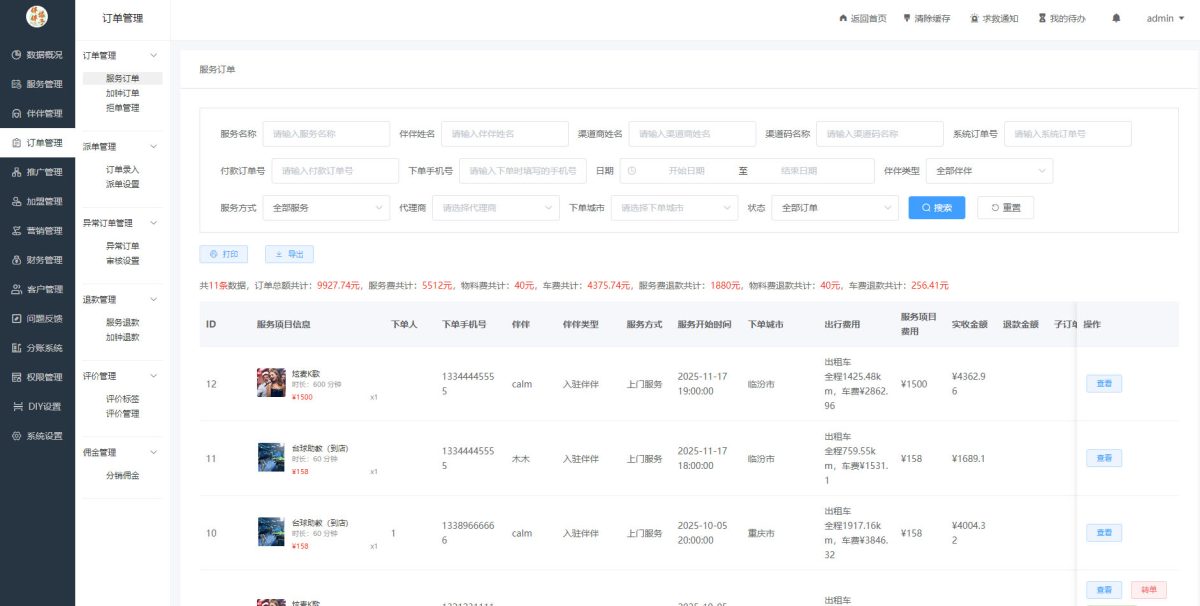The height and width of the screenshot is (606, 1200).
Task: Select 分销佣金 in the submenu
Action: (x=123, y=476)
